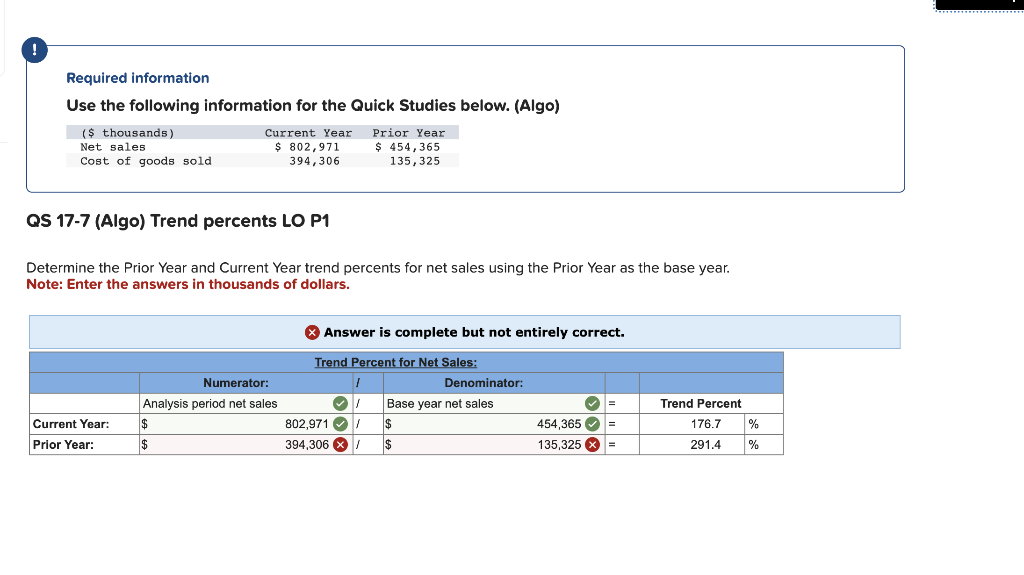Open the 'Base year net sales' dropdown

pyautogui.click(x=494, y=404)
